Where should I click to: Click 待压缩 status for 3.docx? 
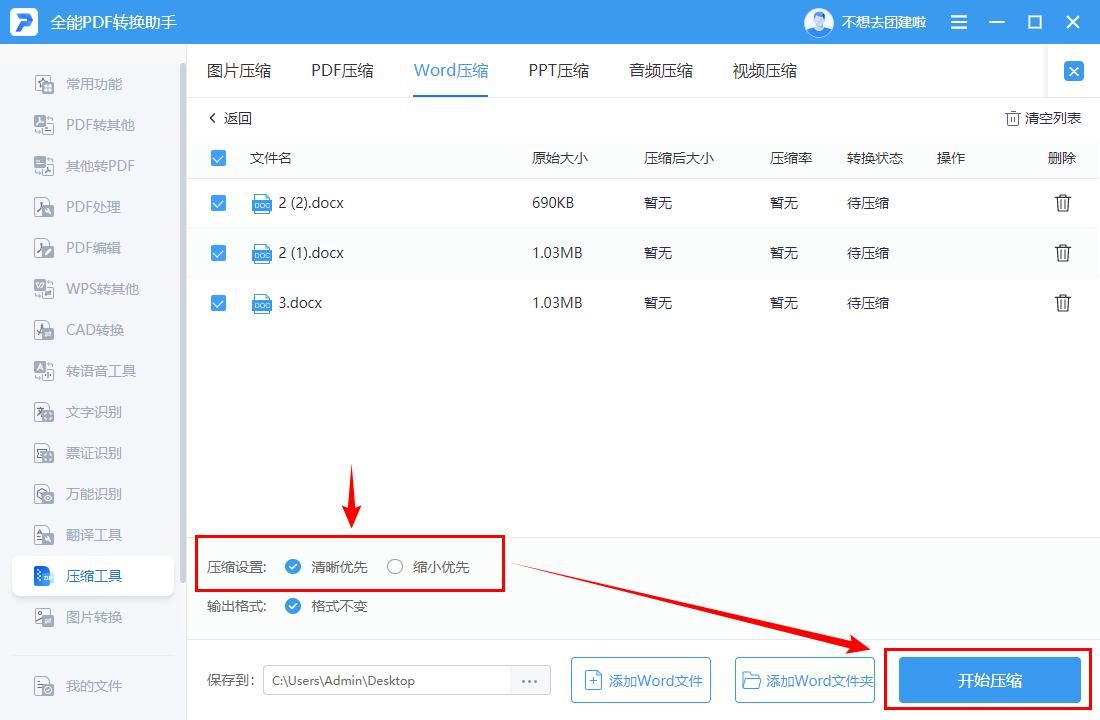tap(868, 302)
